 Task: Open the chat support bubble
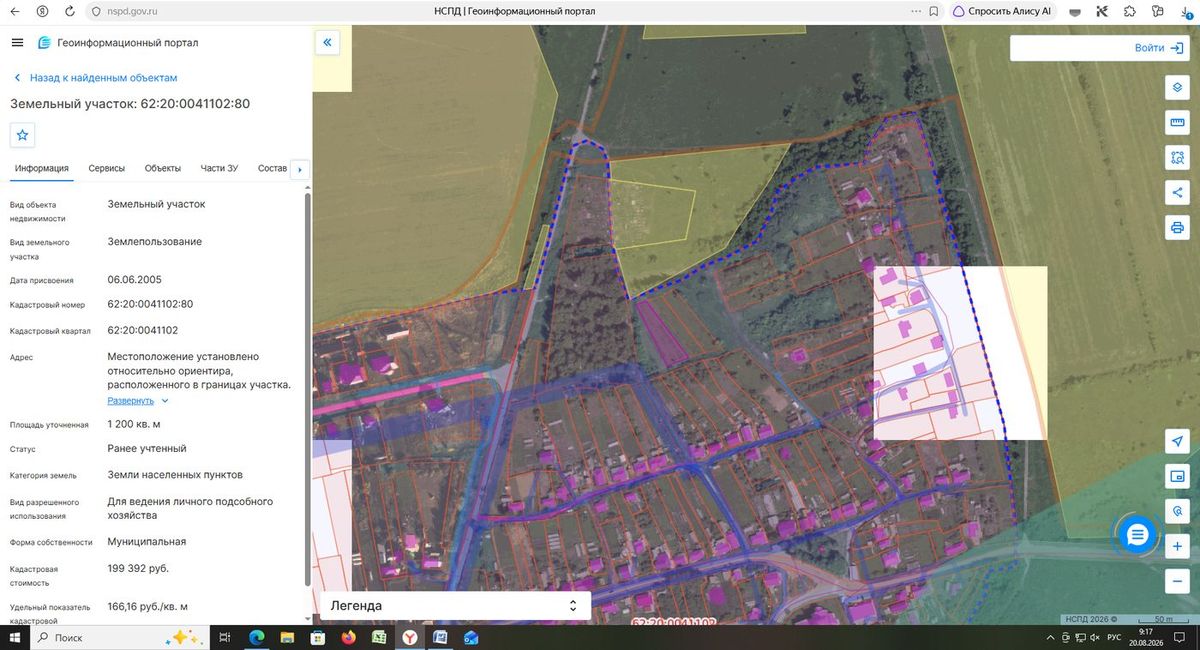1137,536
